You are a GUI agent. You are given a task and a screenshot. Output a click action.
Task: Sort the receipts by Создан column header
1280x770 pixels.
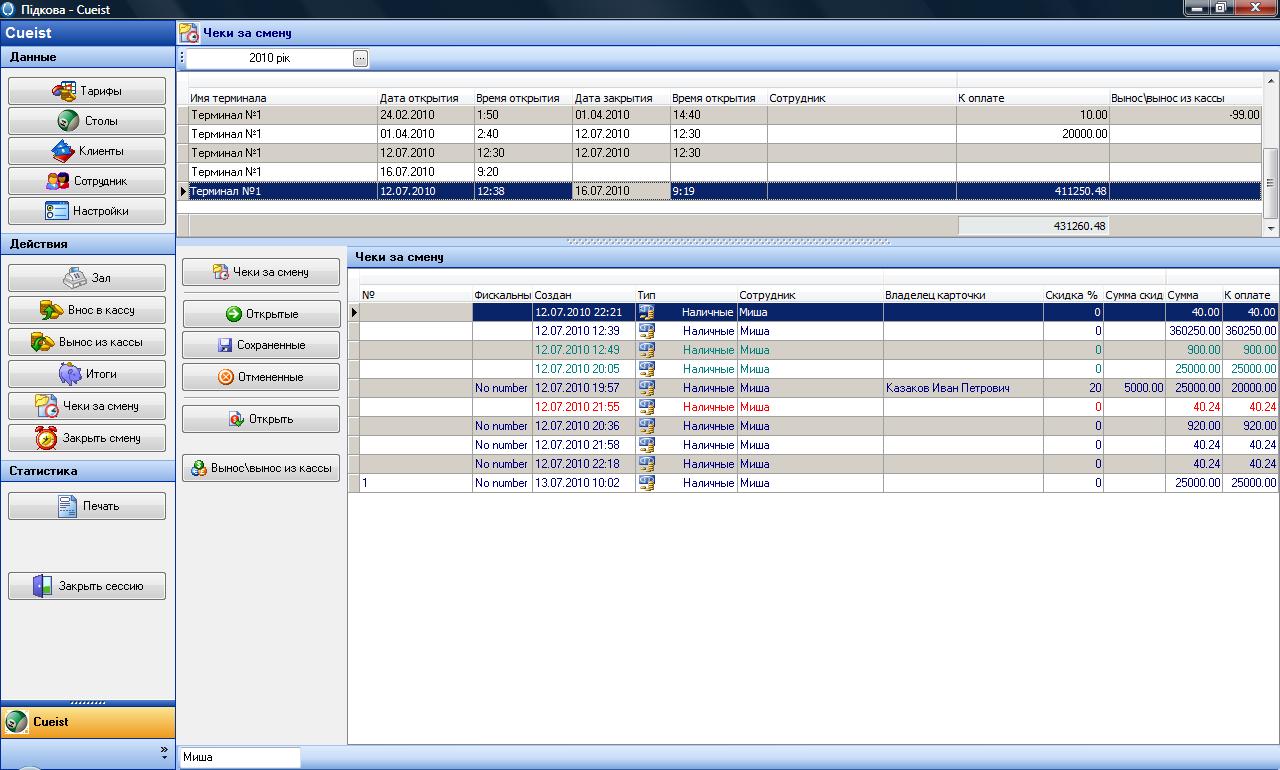tap(583, 295)
